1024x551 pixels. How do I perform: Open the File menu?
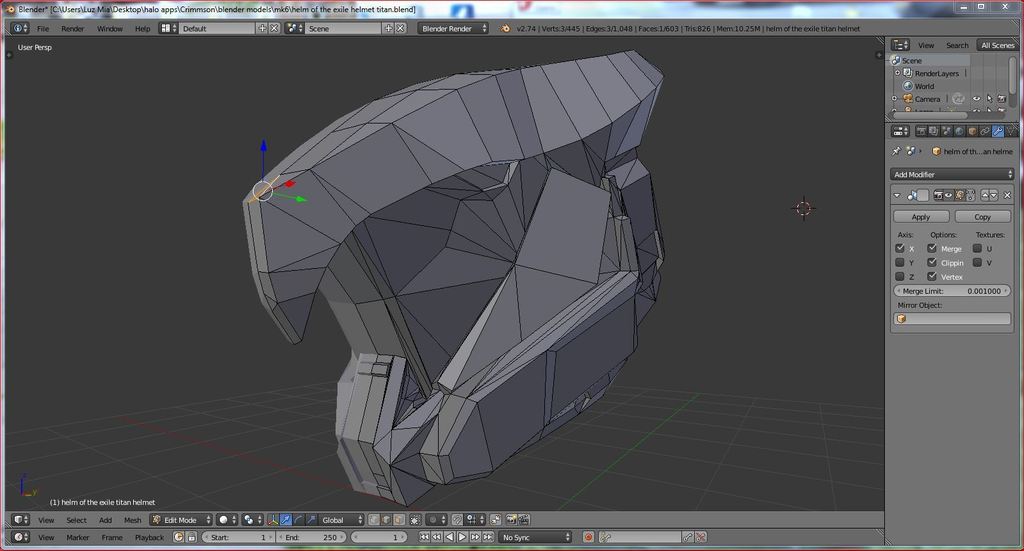coord(43,28)
